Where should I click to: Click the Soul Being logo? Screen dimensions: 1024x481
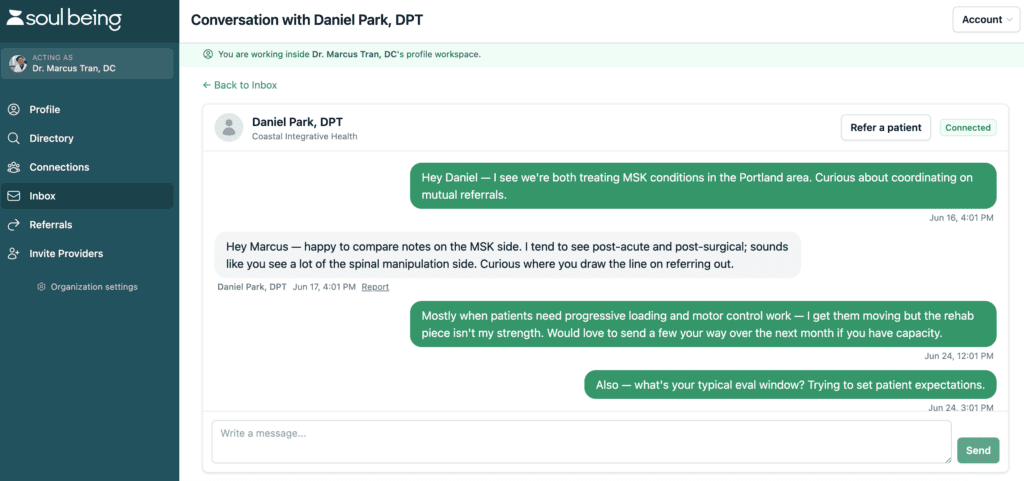coord(64,19)
